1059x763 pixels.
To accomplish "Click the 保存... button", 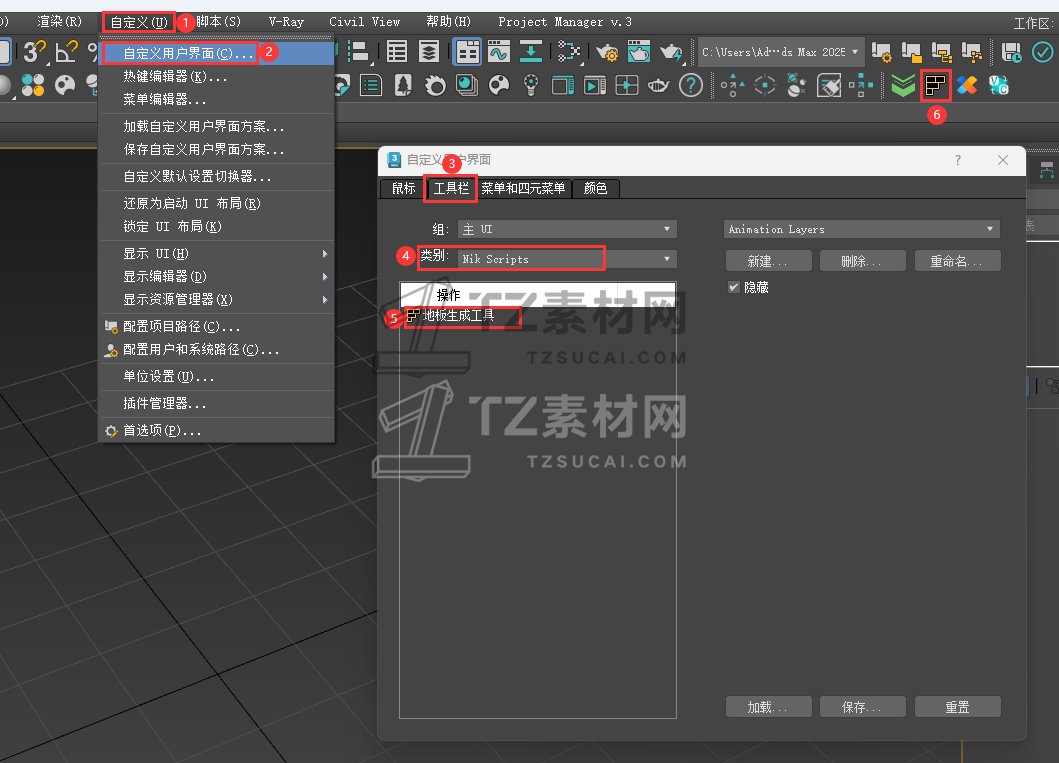I will coord(862,707).
